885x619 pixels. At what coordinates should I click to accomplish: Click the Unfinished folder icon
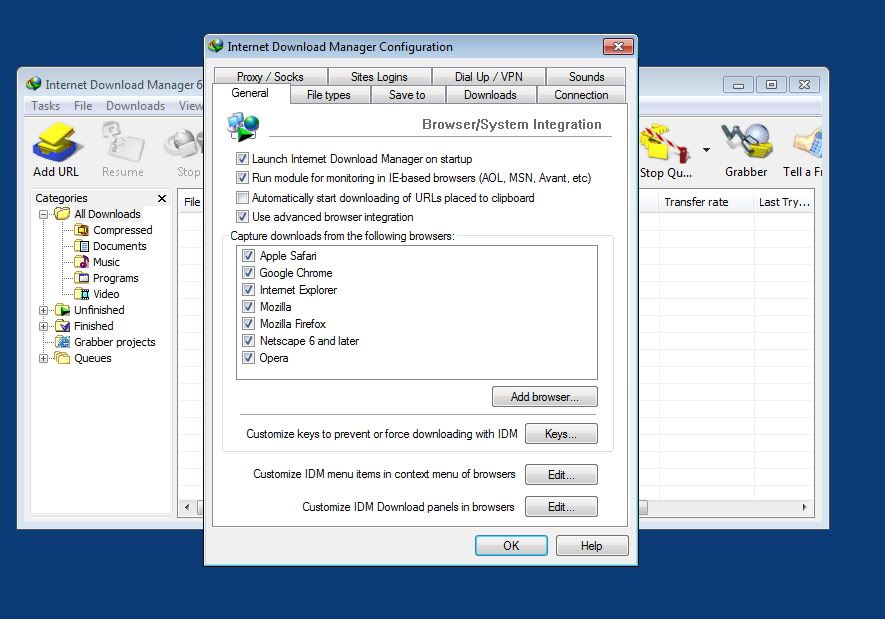pyautogui.click(x=63, y=310)
